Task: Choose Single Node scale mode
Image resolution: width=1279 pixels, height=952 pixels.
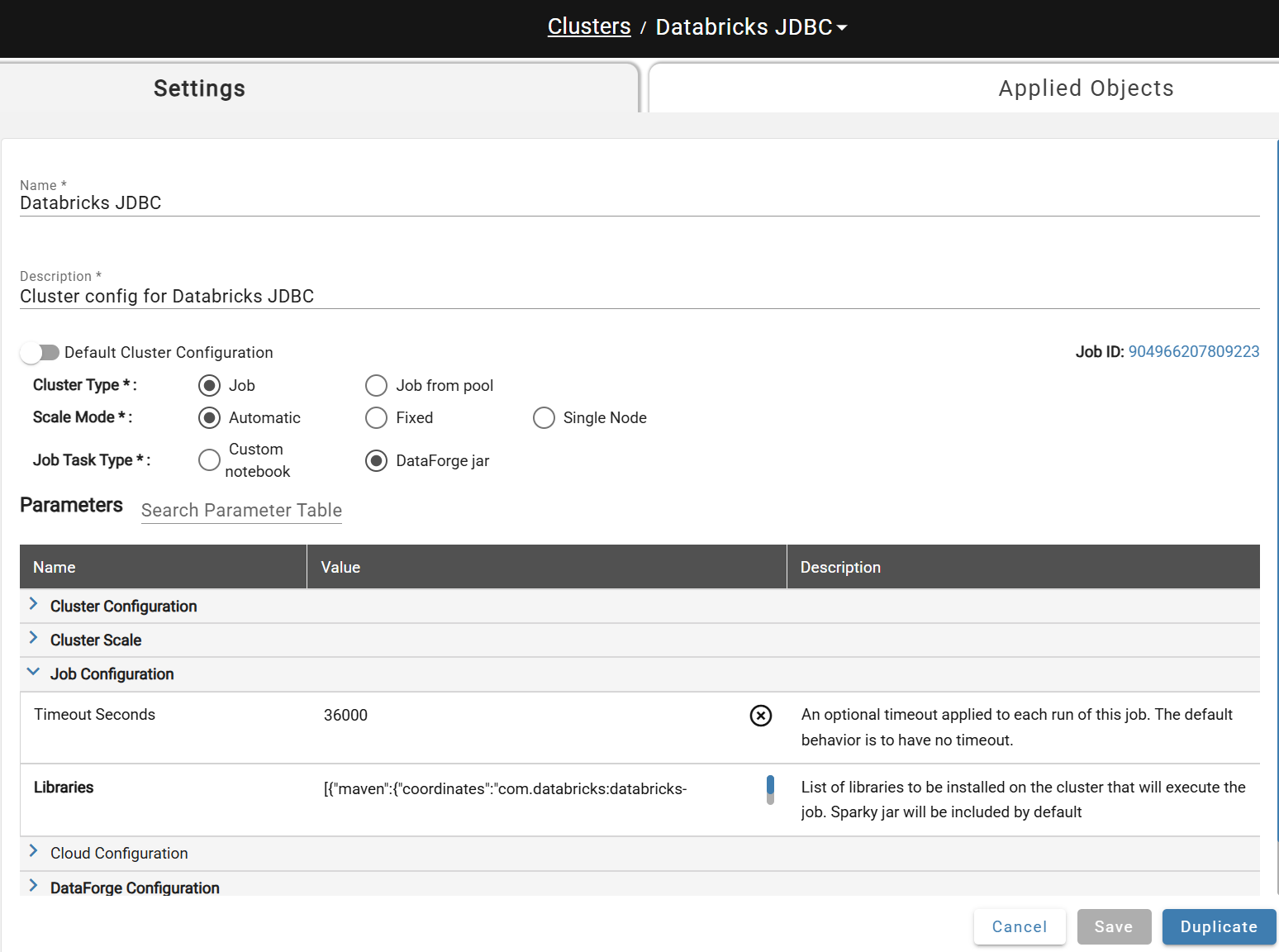Action: 544,418
